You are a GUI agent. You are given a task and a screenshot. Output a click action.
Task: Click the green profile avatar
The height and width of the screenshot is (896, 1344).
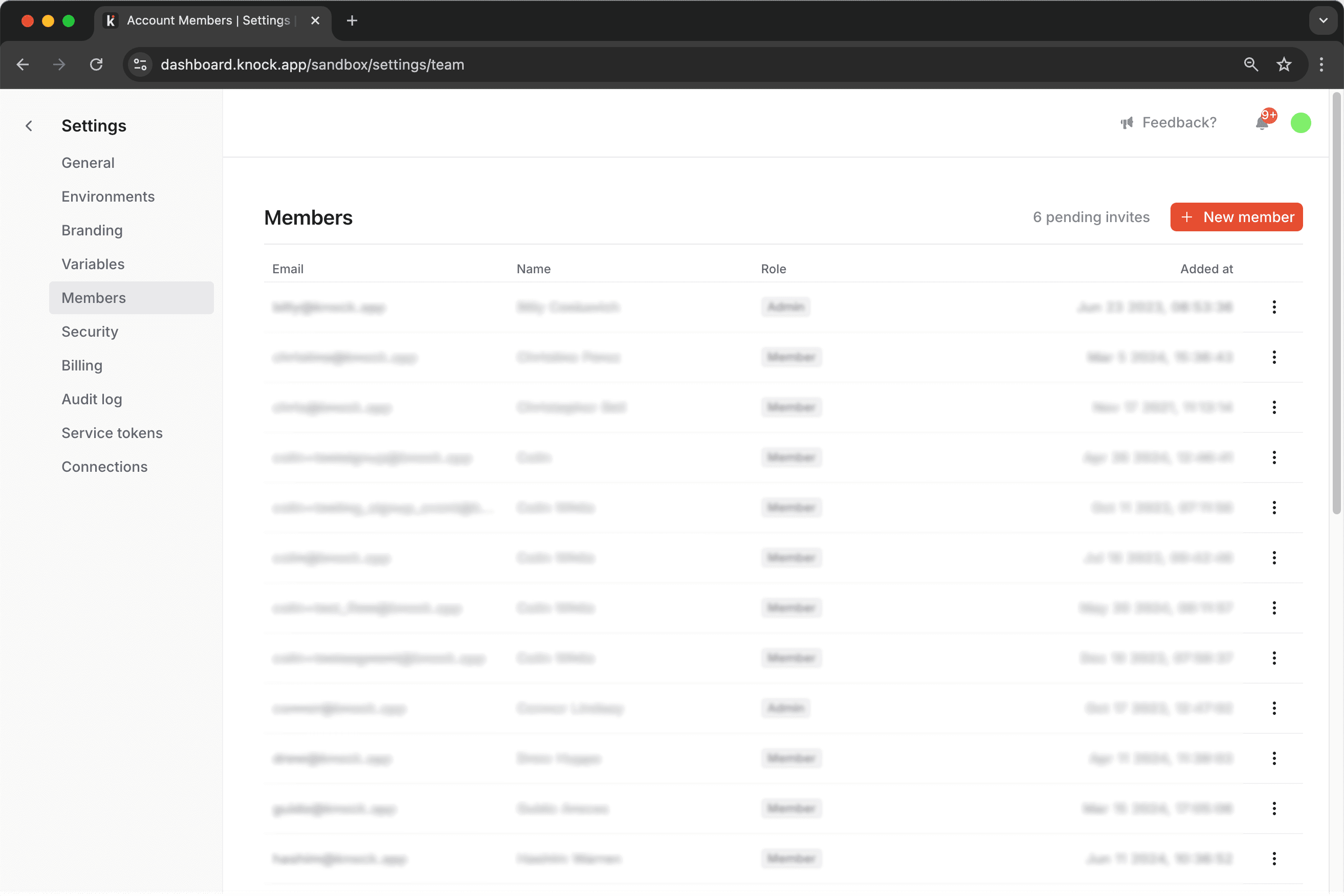coord(1300,122)
